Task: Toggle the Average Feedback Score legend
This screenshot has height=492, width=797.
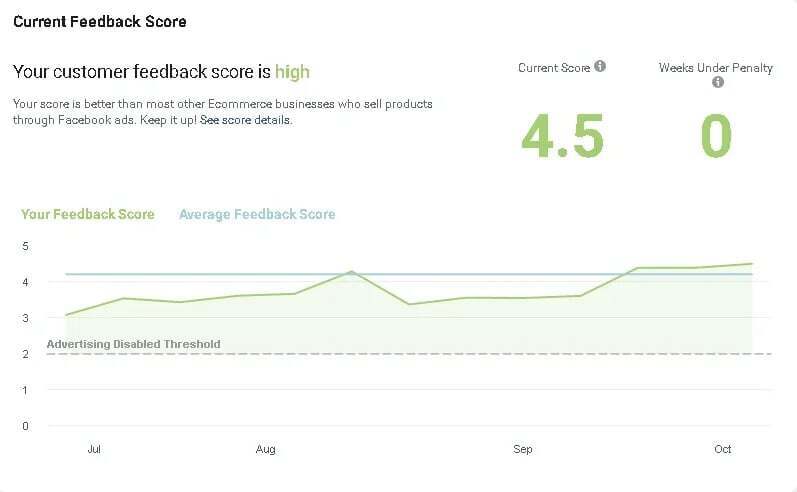Action: tap(257, 214)
